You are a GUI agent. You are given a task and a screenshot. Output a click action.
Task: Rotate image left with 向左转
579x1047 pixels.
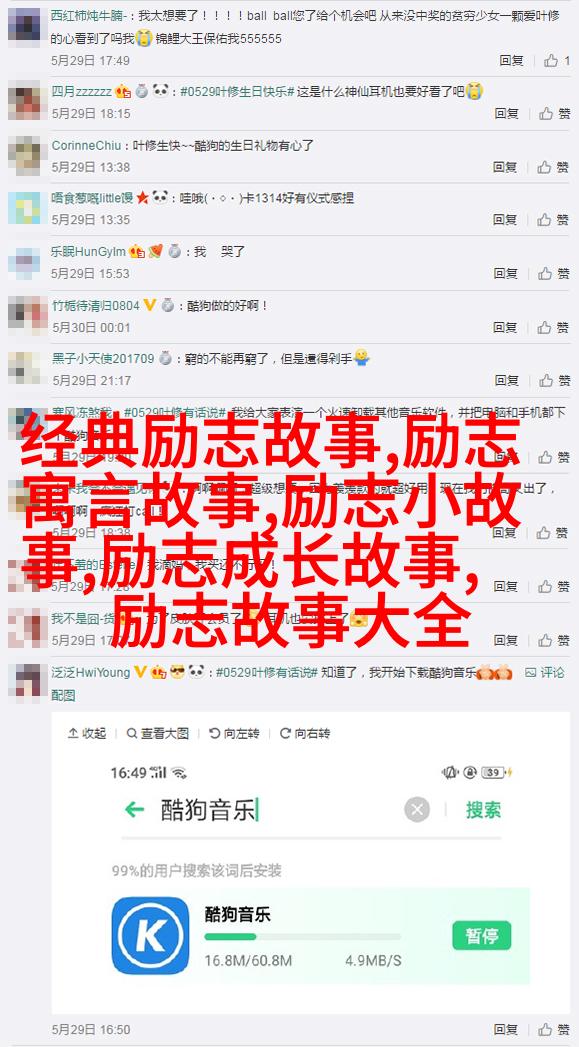click(234, 733)
